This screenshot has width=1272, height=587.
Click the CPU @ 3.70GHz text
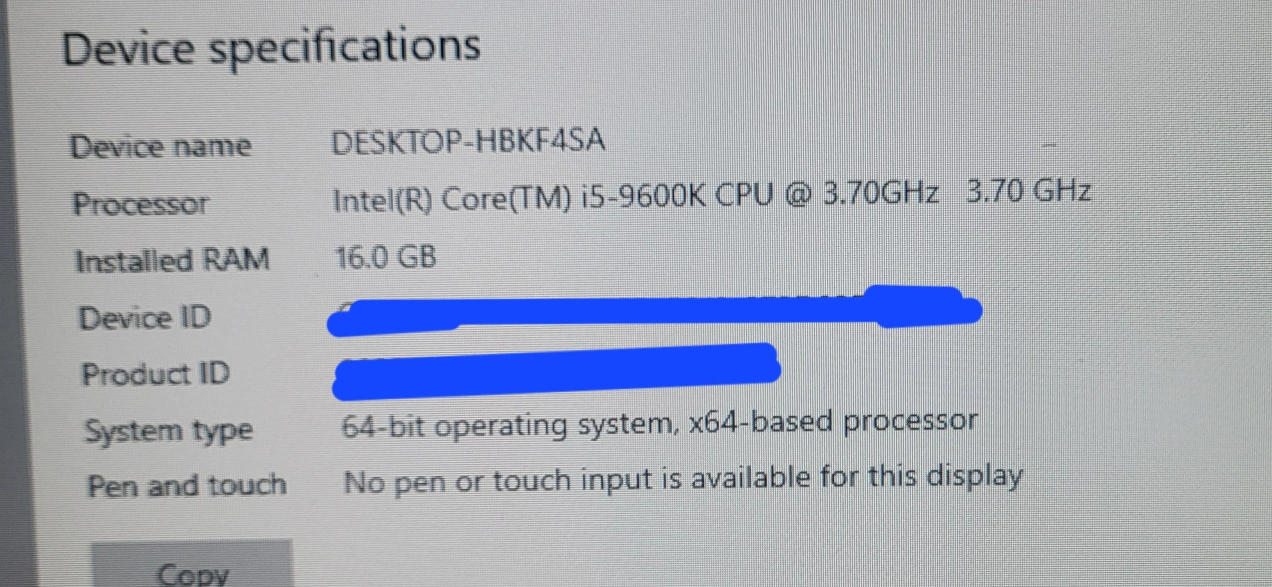[826, 193]
